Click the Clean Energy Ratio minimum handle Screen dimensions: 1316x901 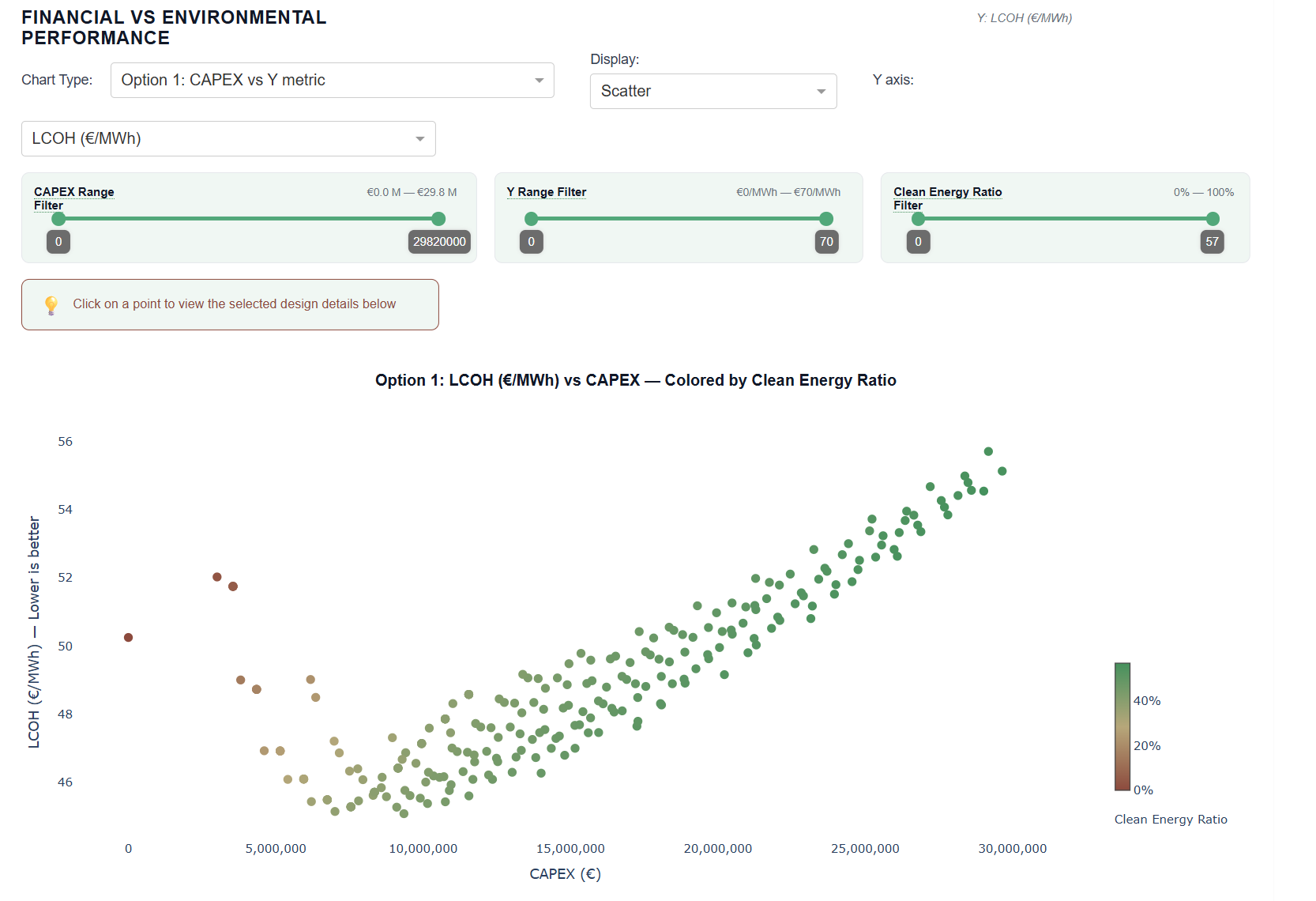[918, 219]
